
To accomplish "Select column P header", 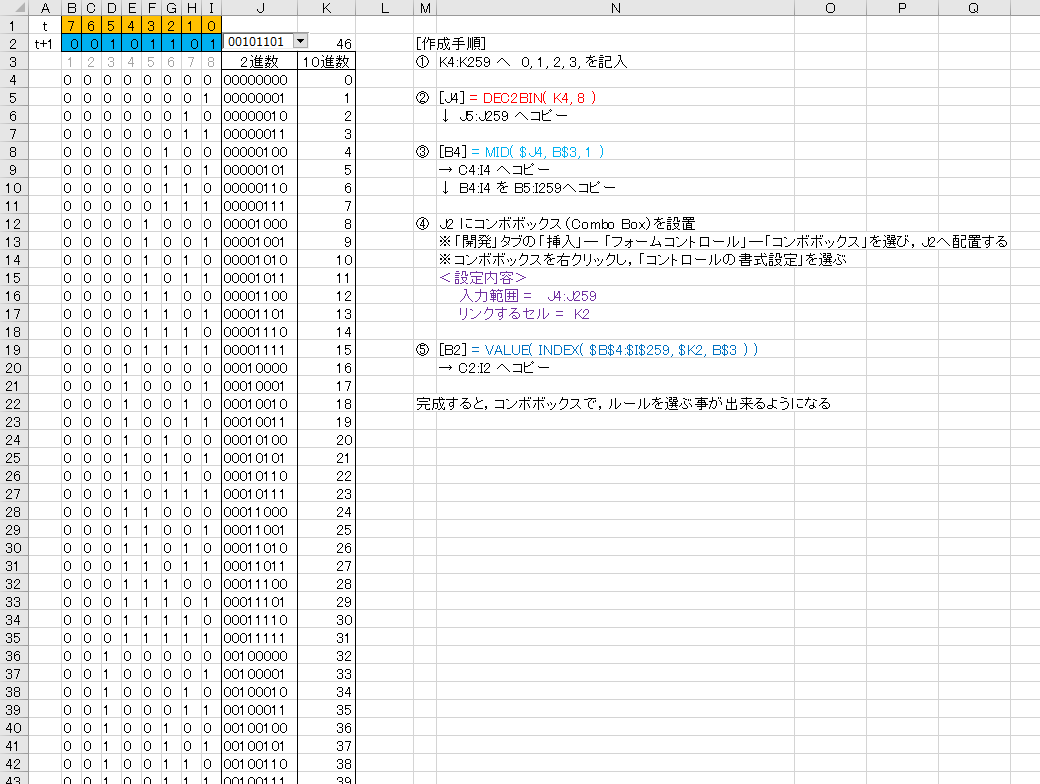I will (902, 8).
